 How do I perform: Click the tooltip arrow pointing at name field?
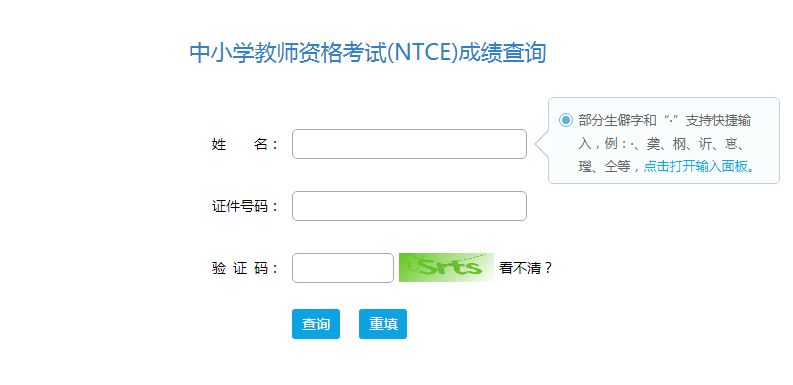[x=542, y=144]
